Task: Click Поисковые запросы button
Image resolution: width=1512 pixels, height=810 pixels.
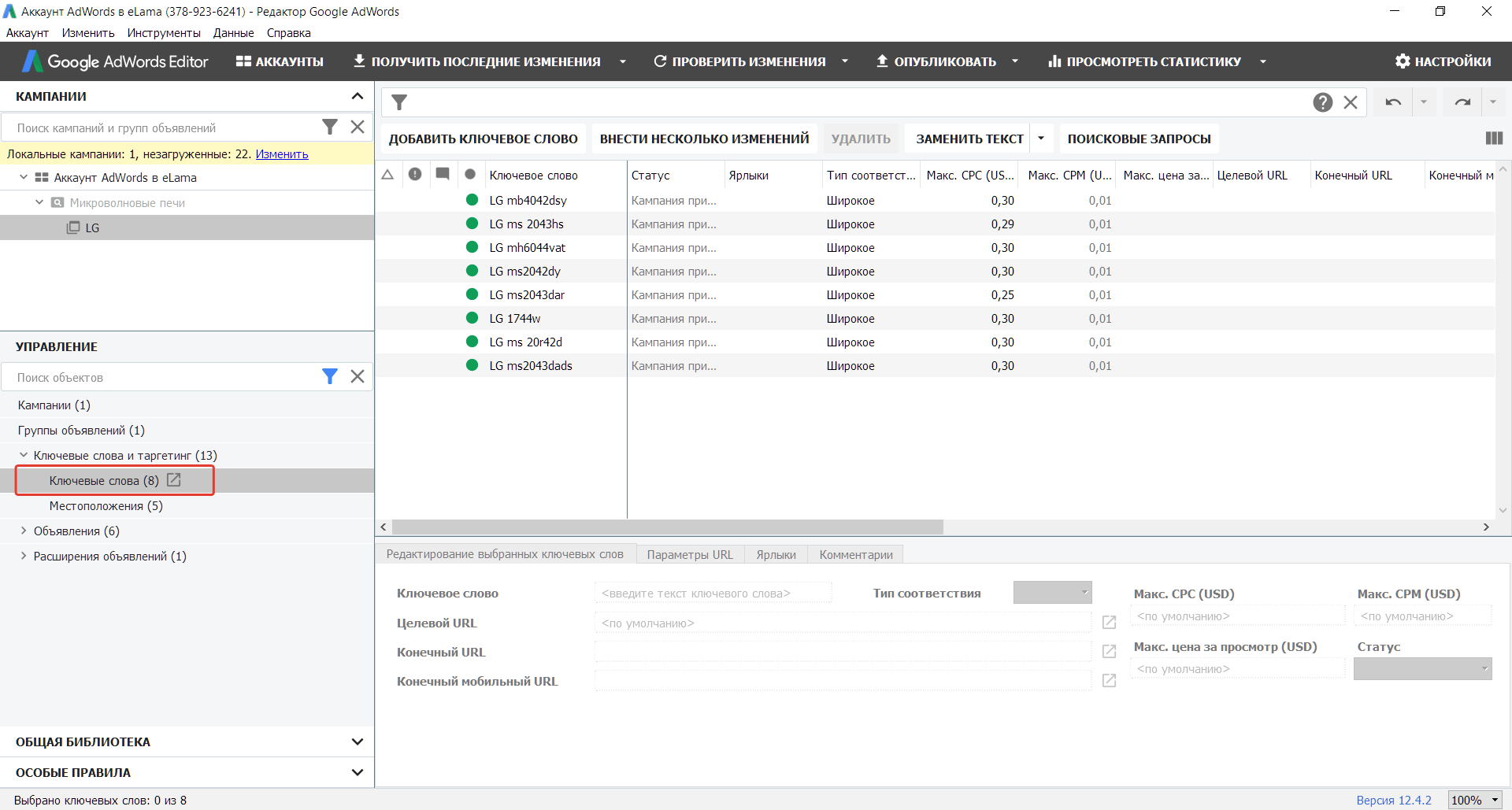Action: [x=1139, y=139]
